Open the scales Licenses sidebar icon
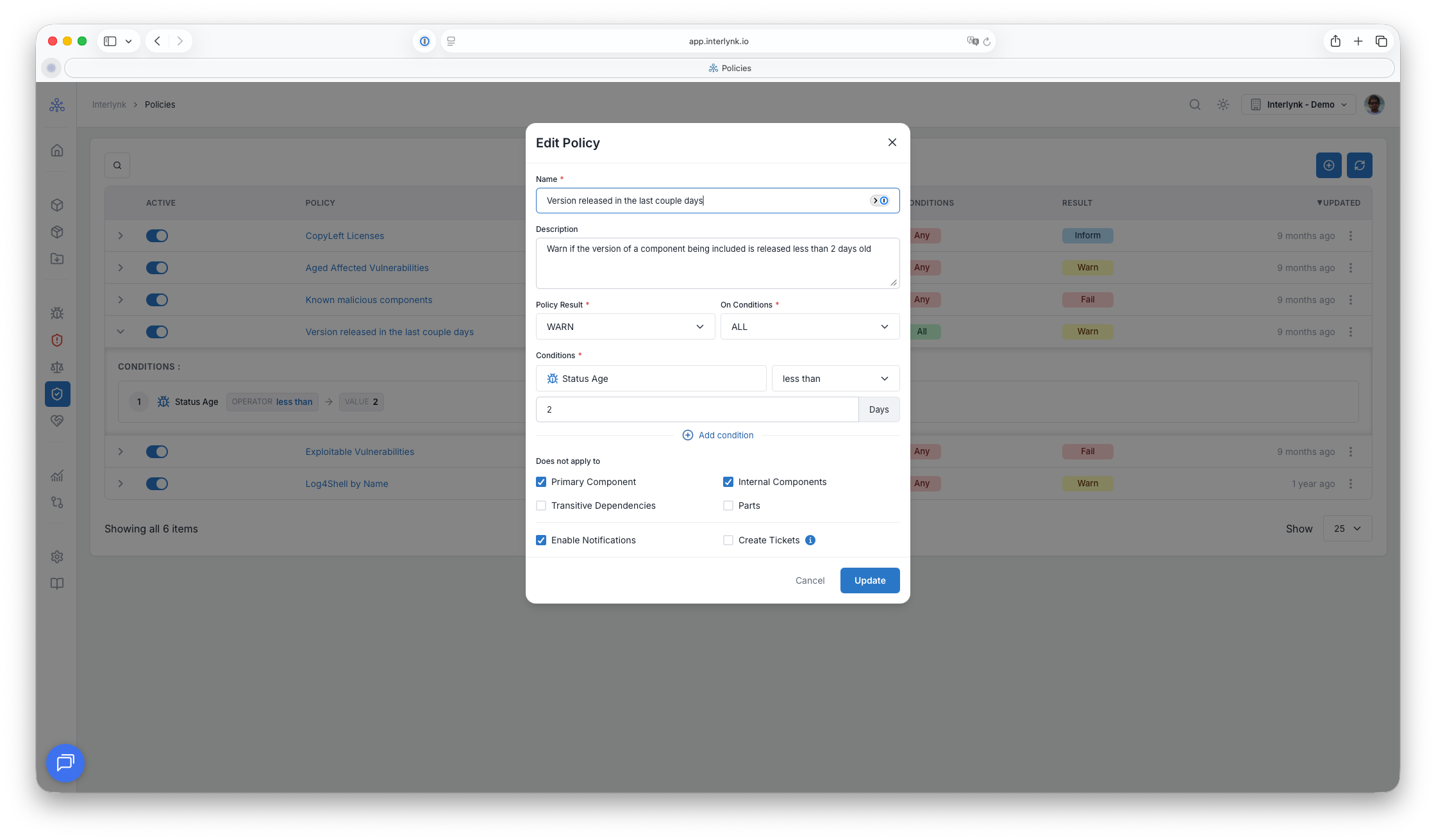 (57, 367)
